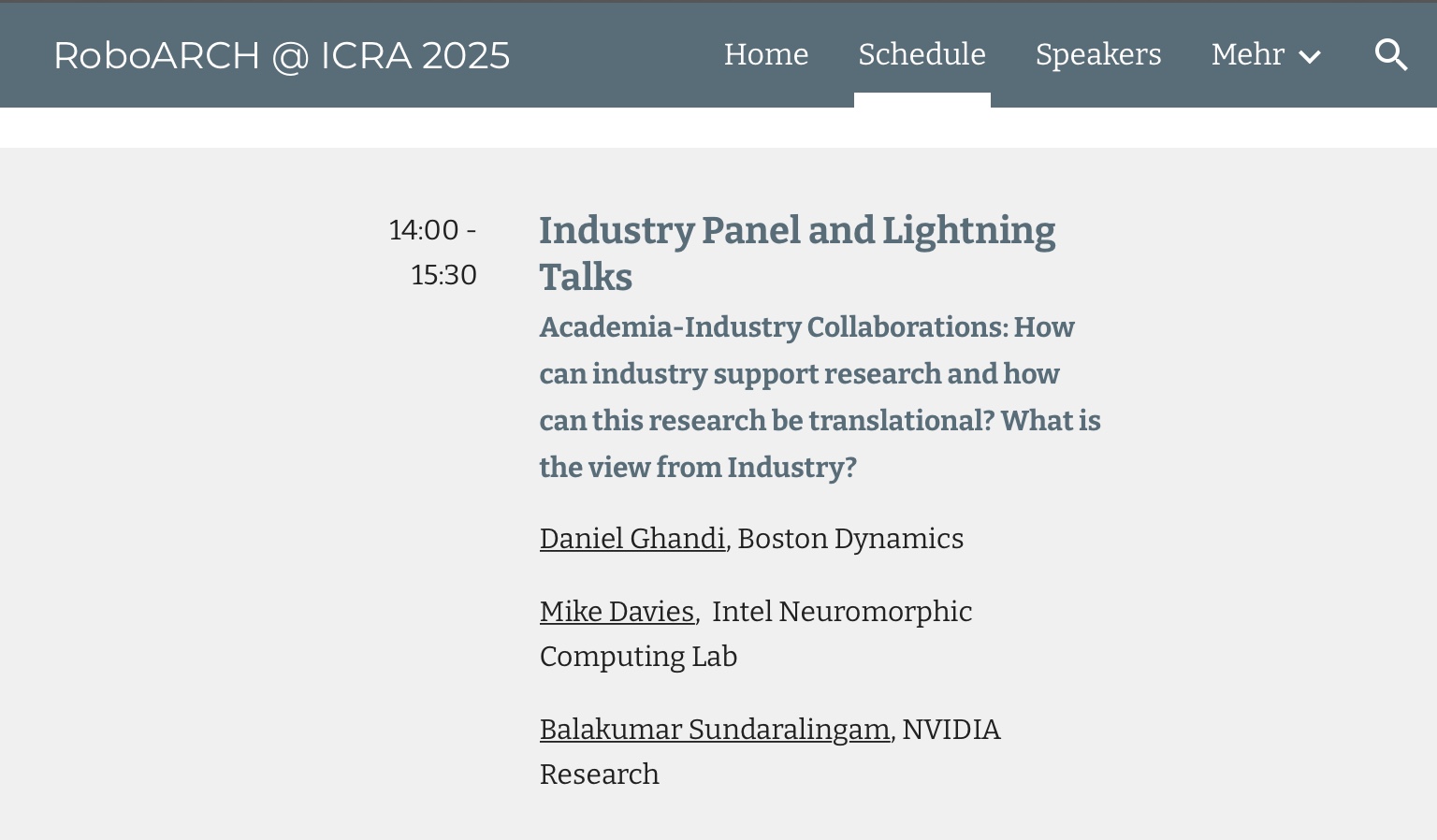Click the Intel Neuromorphic affiliation text
The height and width of the screenshot is (840, 1437).
coord(842,612)
